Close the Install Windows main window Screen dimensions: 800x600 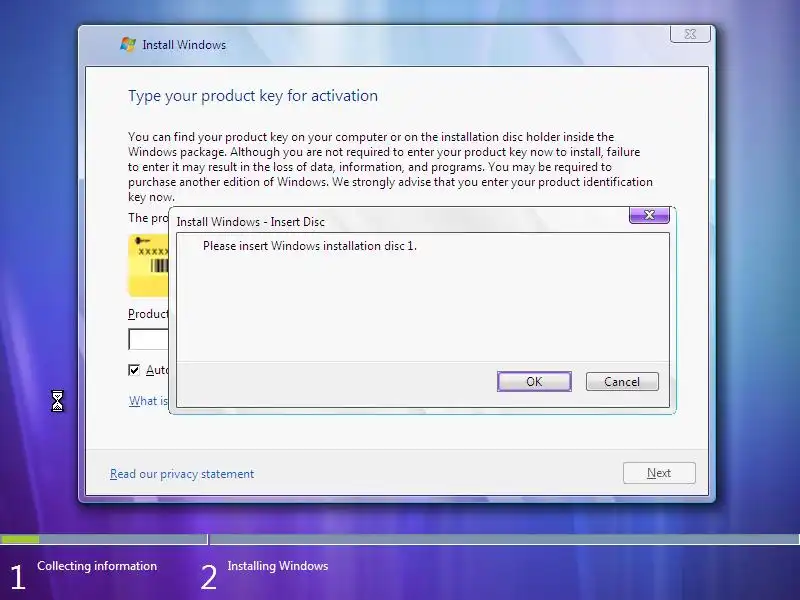[x=690, y=34]
